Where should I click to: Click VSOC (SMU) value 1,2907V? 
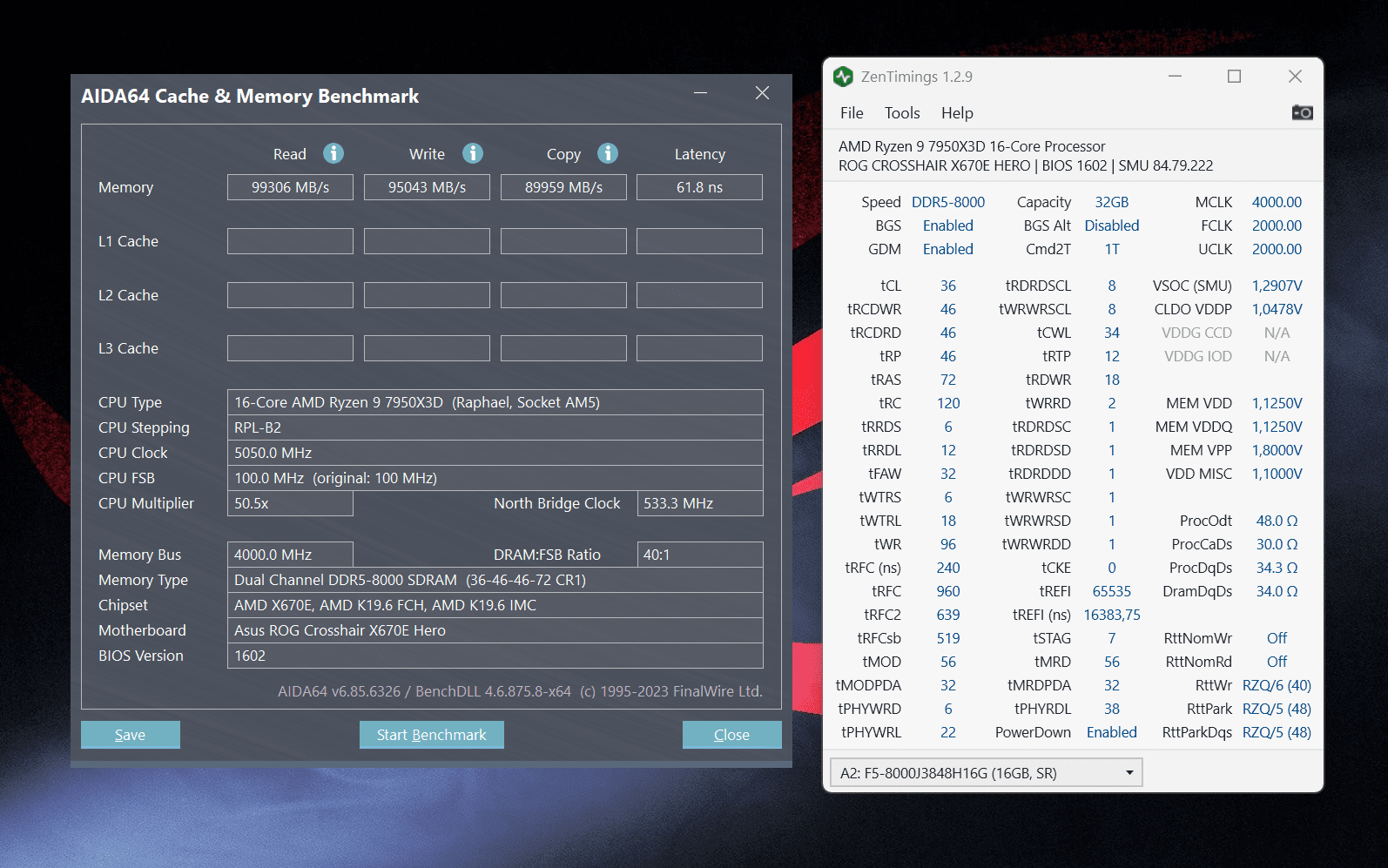pyautogui.click(x=1277, y=286)
